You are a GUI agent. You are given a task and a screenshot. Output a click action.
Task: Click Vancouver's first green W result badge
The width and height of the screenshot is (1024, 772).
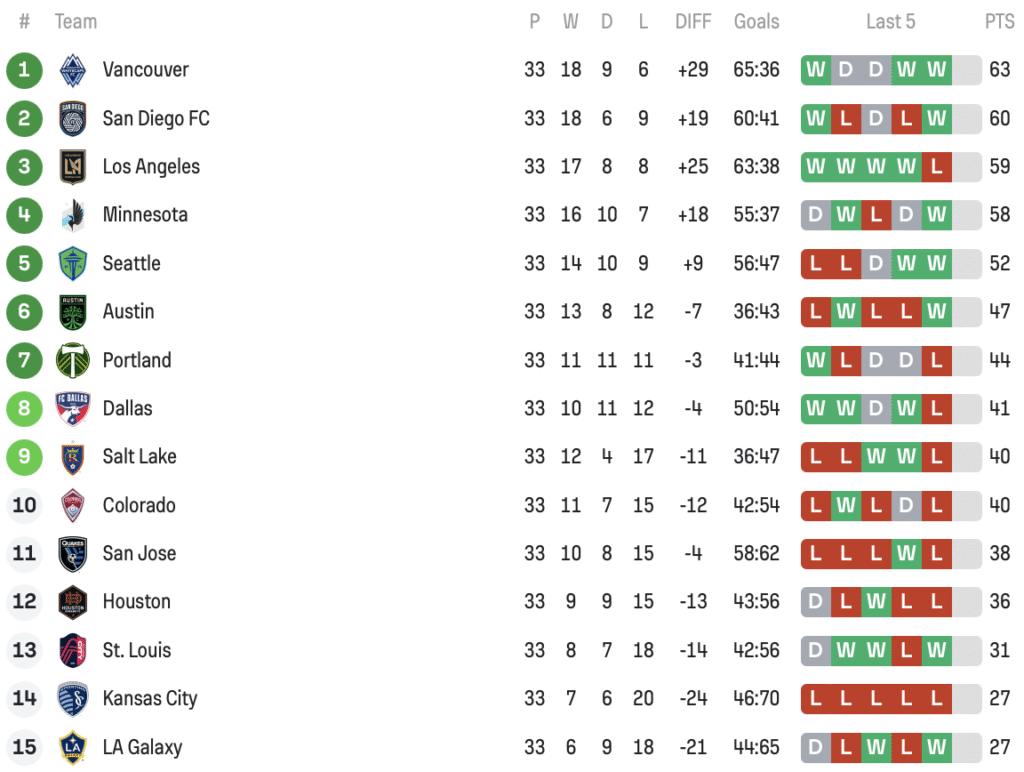tap(816, 70)
